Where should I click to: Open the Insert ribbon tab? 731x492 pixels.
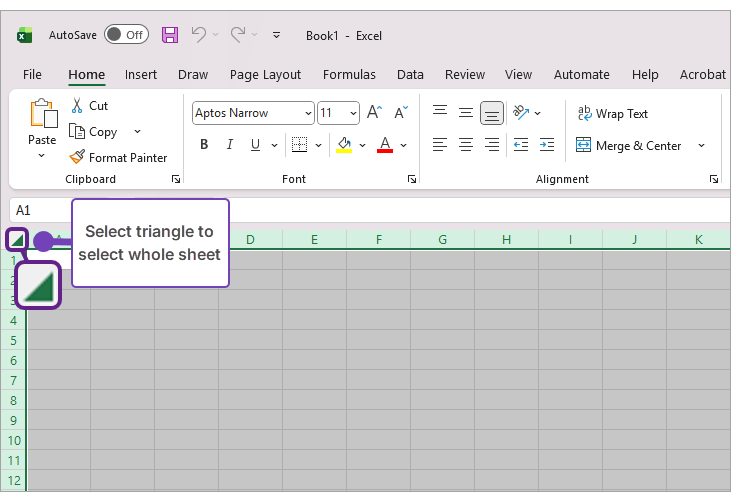point(140,74)
